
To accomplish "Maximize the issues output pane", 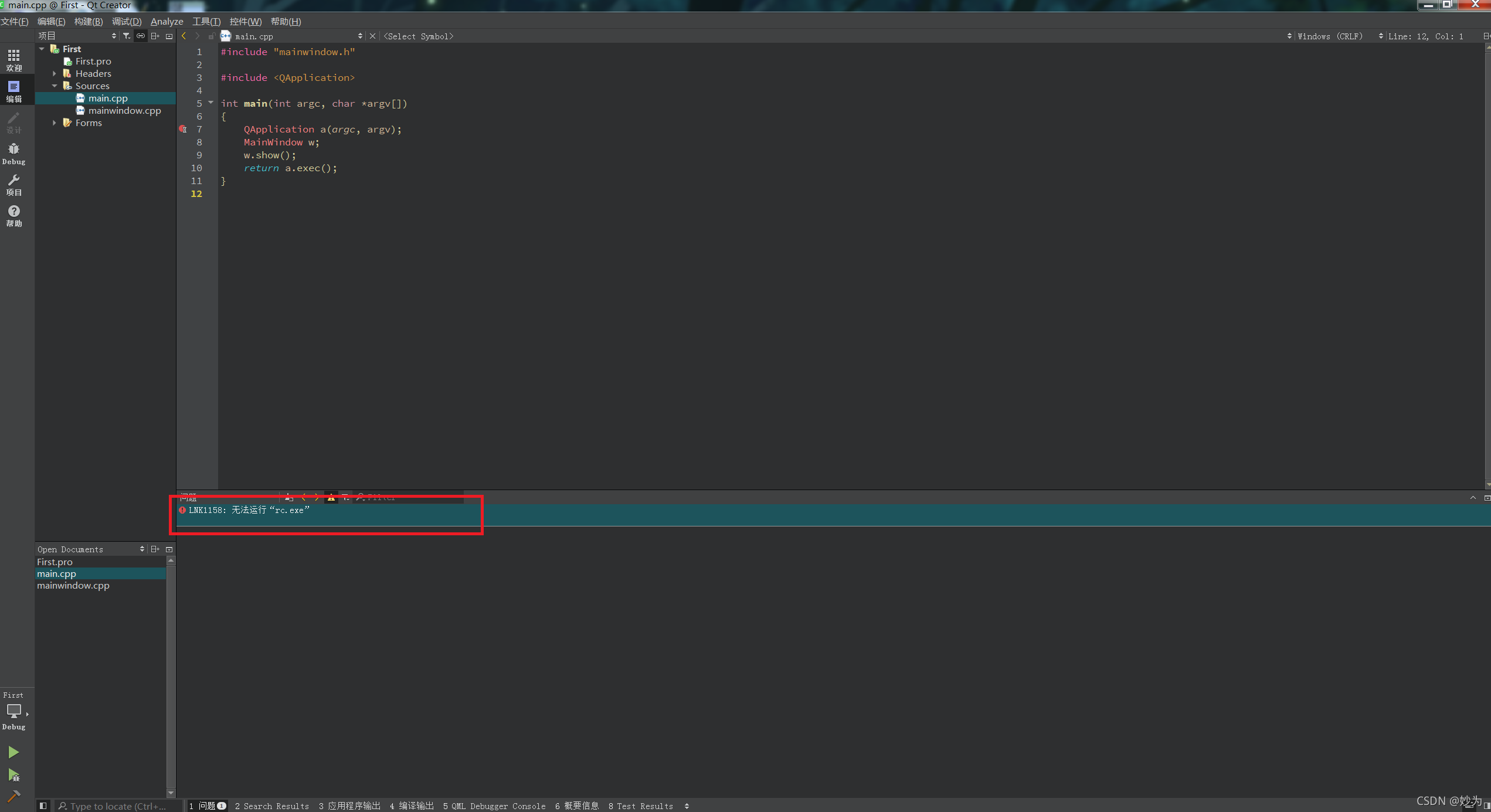I will coord(1473,497).
